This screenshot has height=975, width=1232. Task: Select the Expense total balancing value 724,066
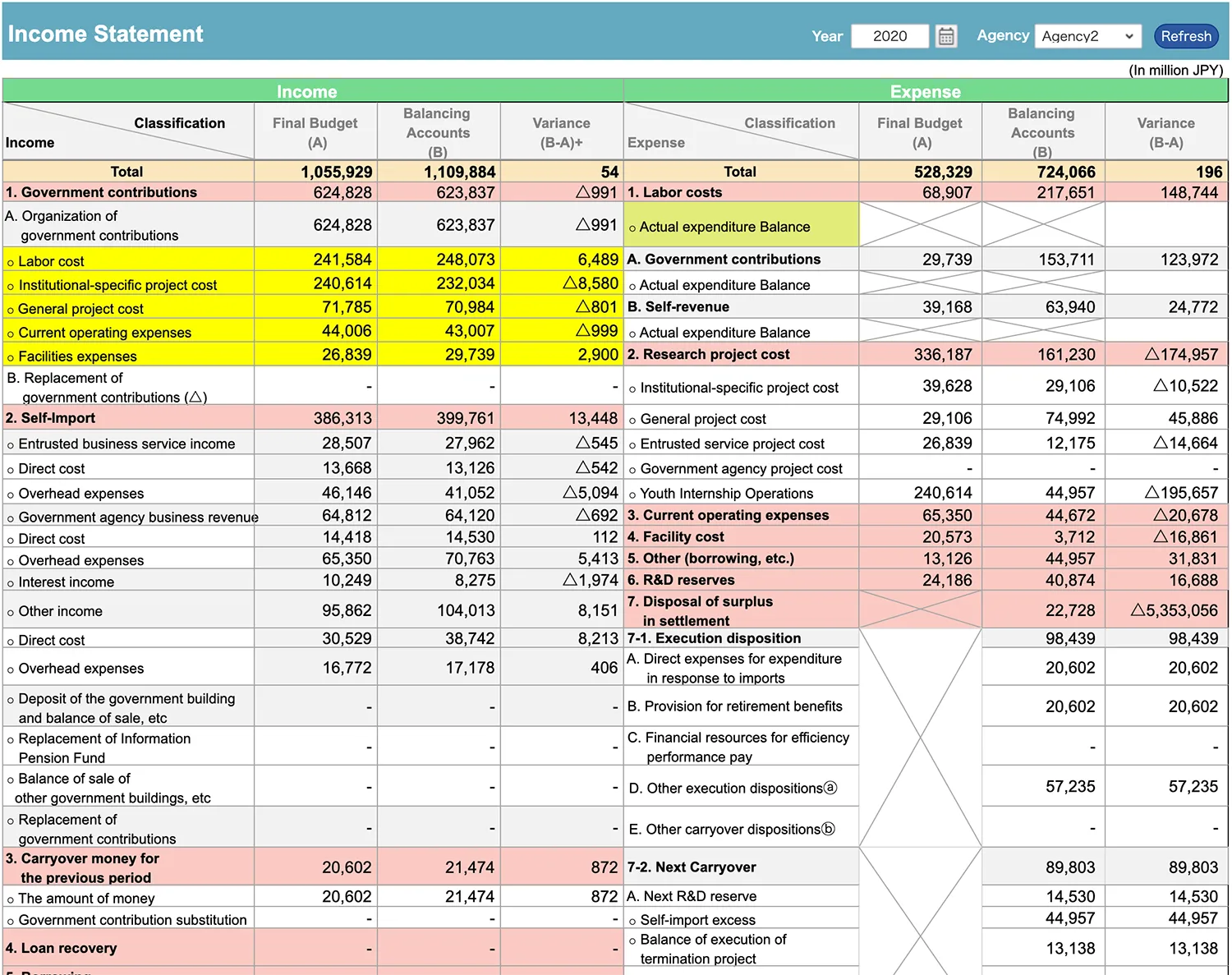pos(1066,172)
